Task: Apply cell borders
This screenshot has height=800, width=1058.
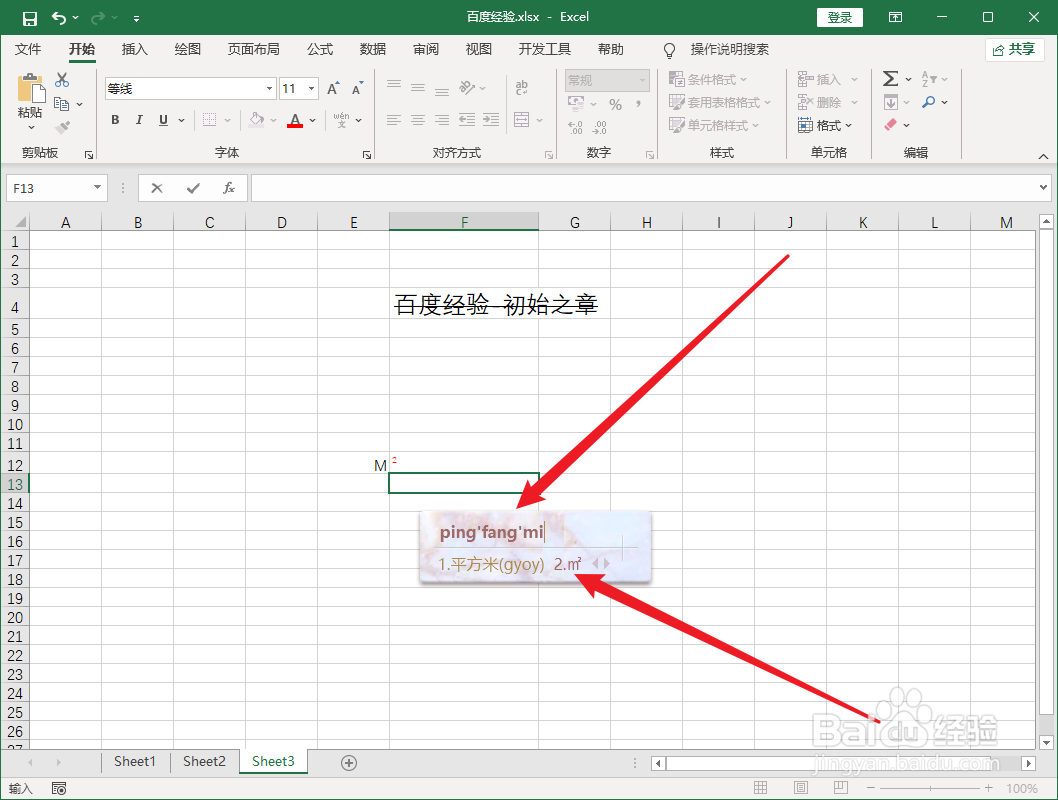Action: [x=210, y=120]
